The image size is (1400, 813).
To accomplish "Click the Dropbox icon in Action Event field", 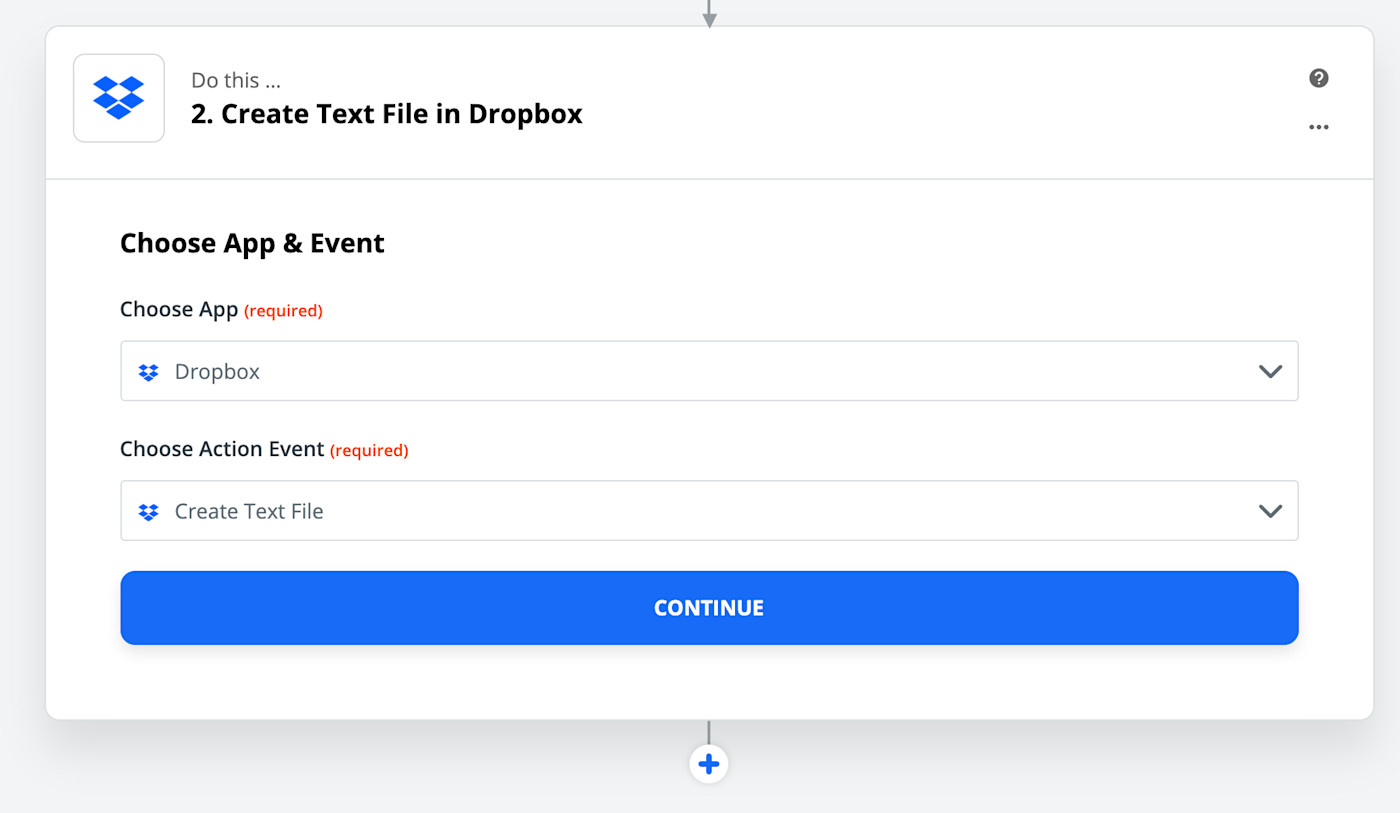I will pos(149,512).
